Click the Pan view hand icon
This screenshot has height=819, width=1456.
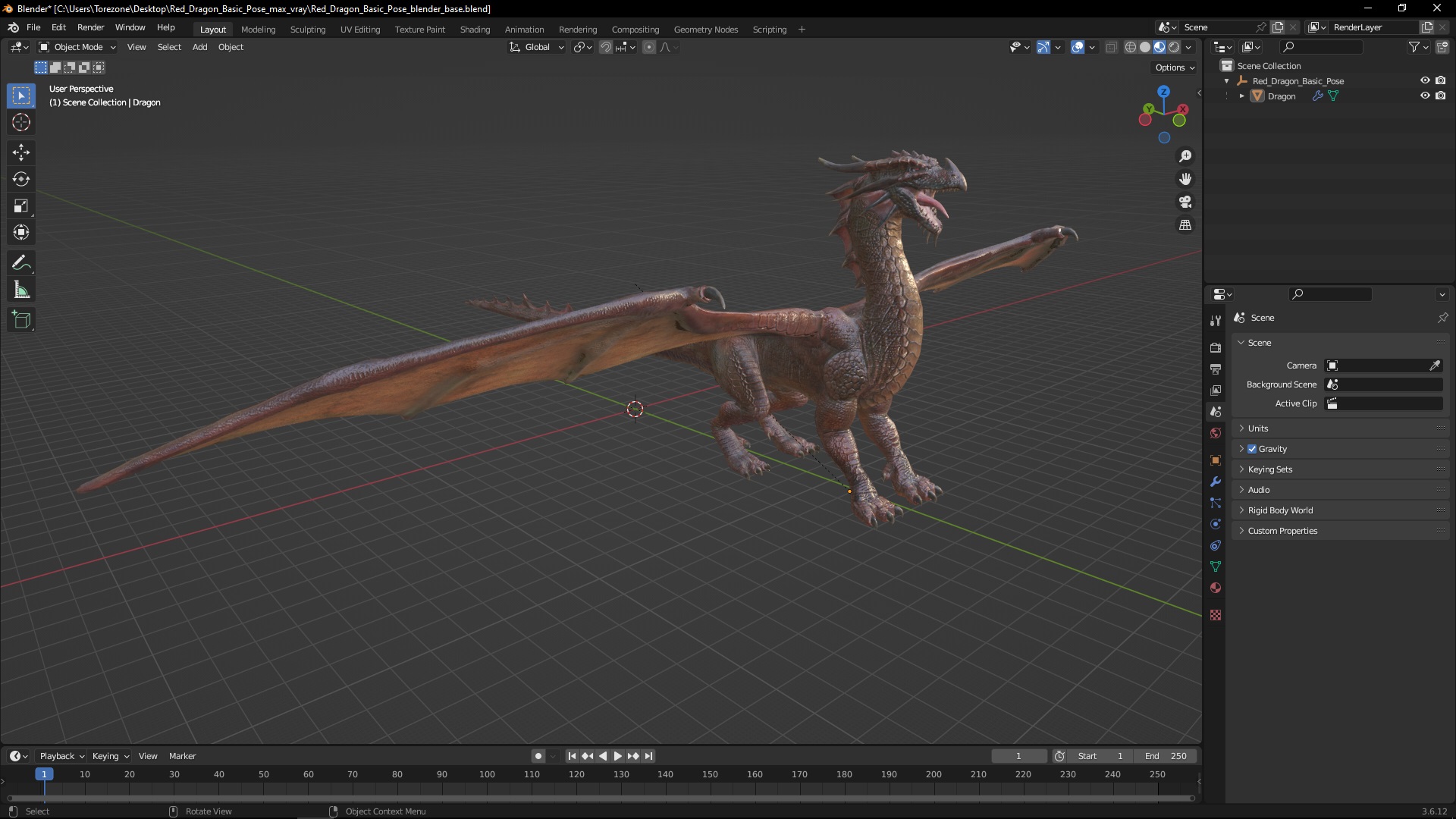(1185, 179)
